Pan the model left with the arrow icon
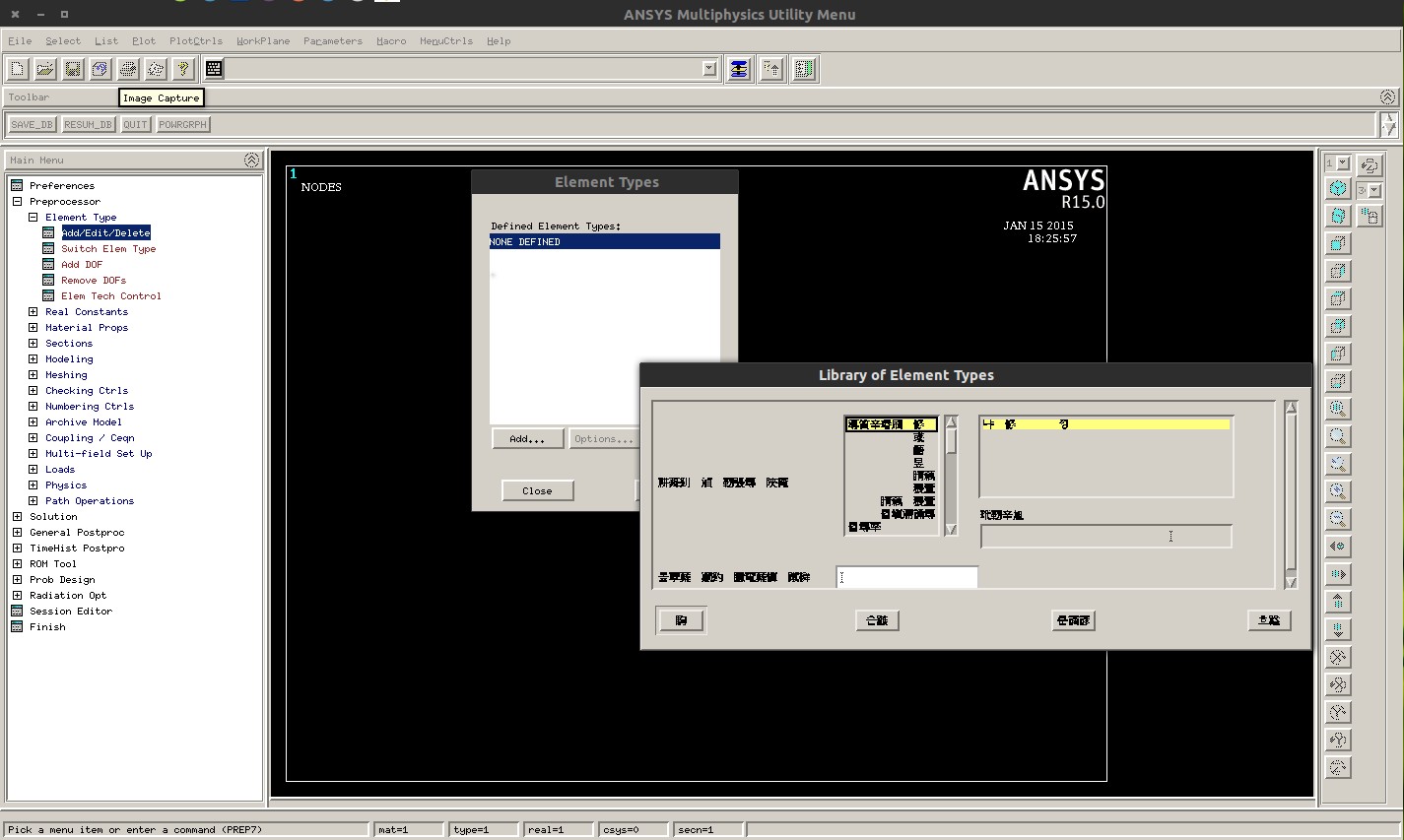1404x840 pixels. [x=1338, y=547]
